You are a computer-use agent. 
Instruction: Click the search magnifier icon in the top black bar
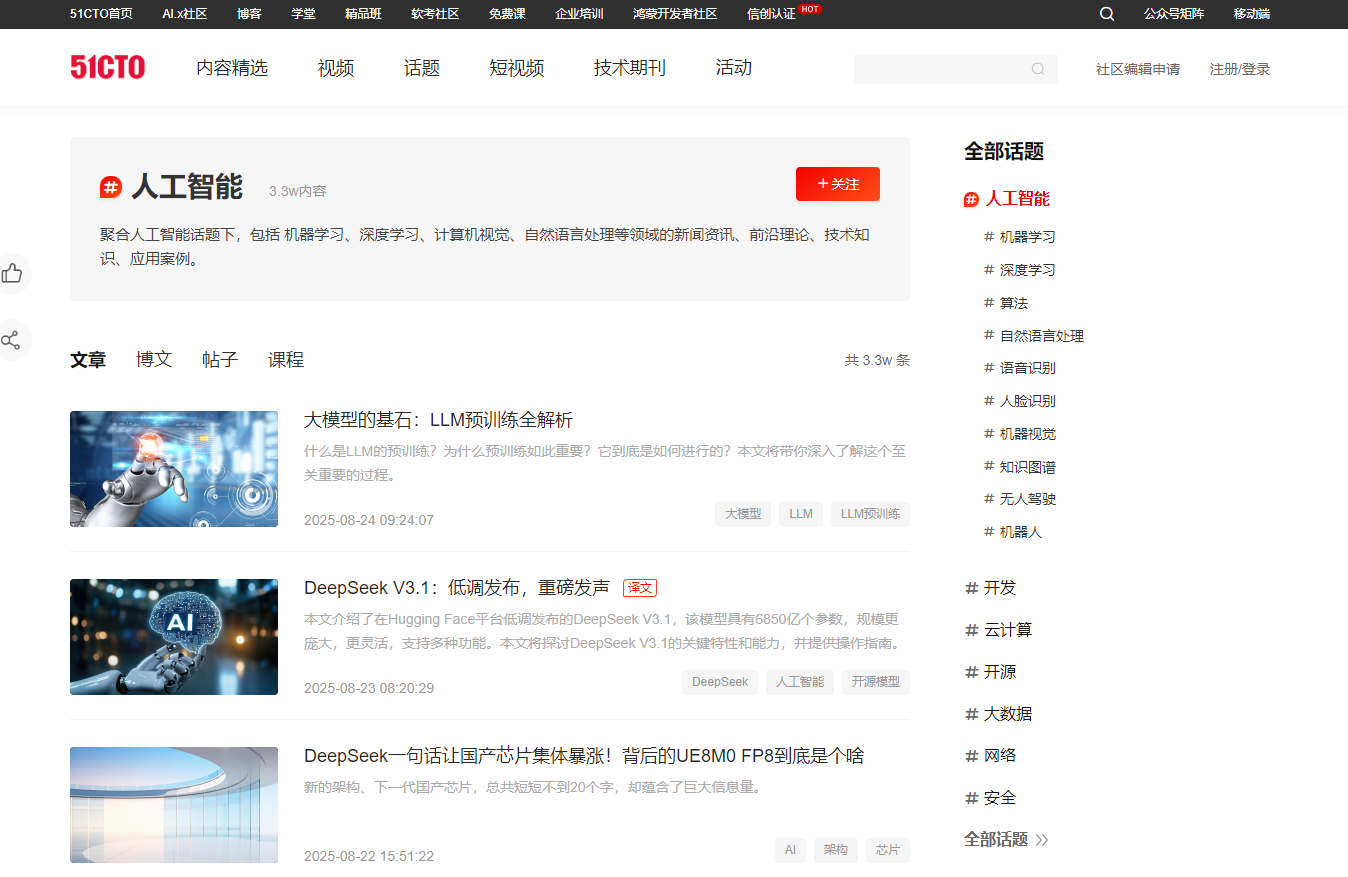pyautogui.click(x=1106, y=14)
